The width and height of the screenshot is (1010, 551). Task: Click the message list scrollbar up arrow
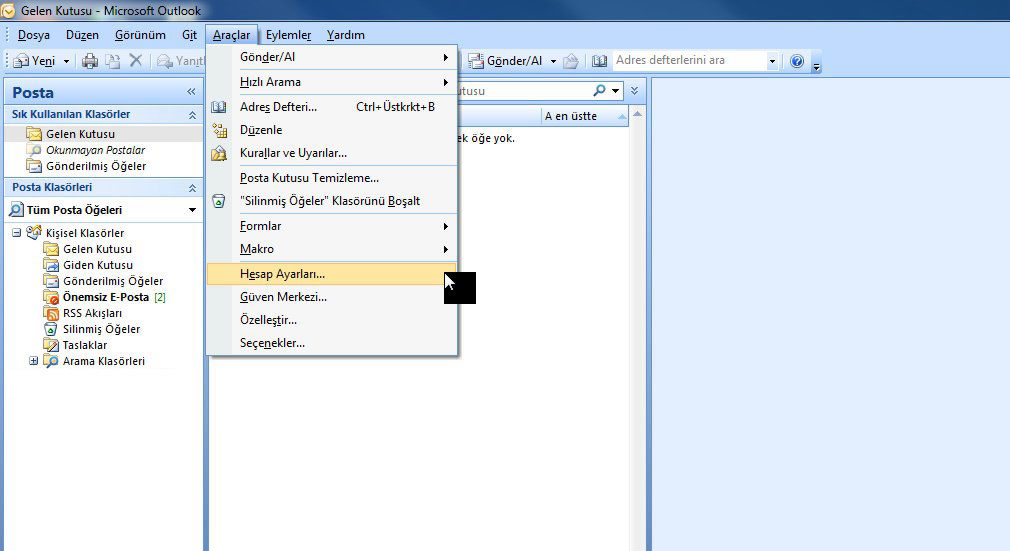(x=637, y=115)
